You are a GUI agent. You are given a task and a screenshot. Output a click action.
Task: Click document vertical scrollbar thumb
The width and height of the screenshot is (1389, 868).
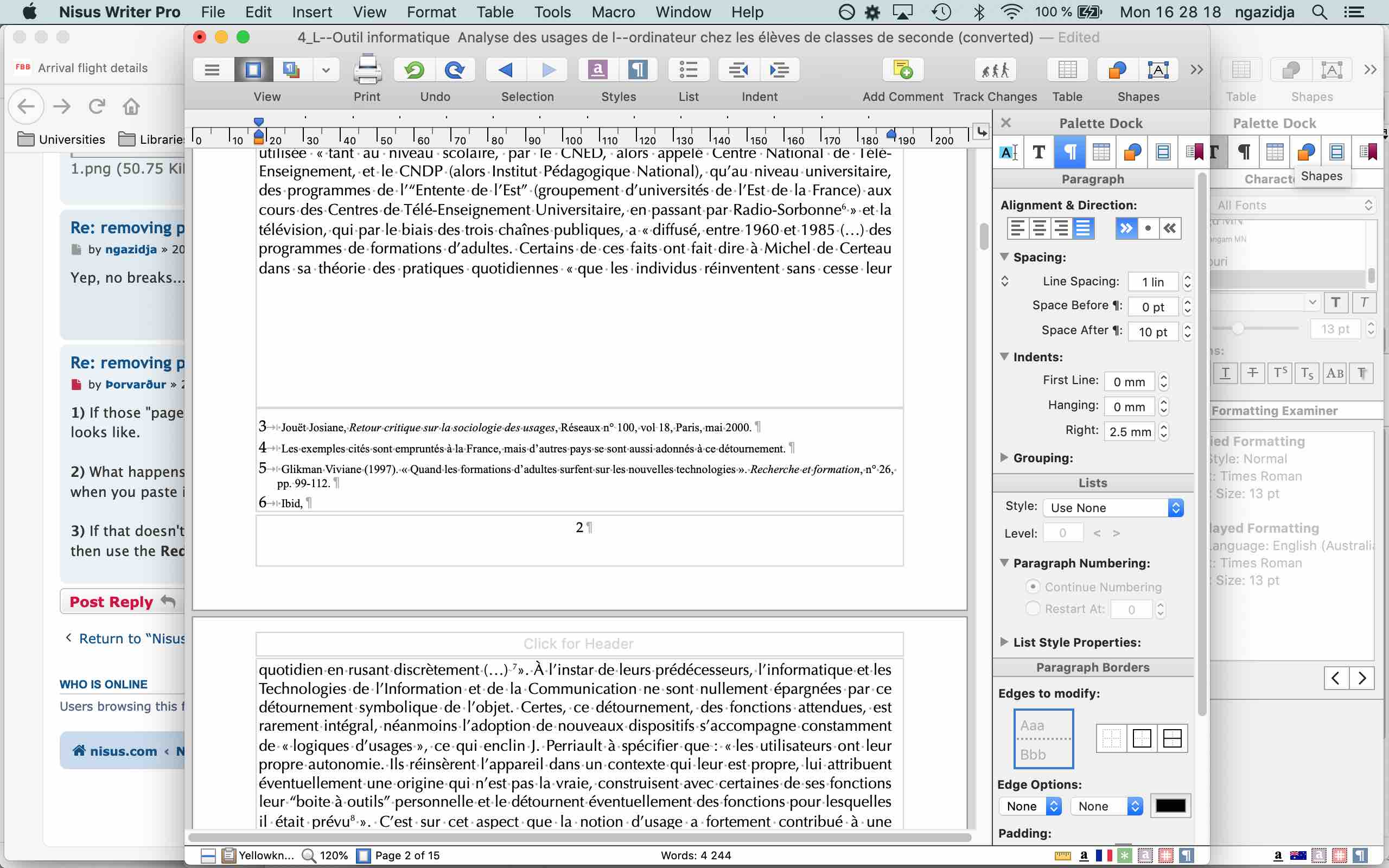click(x=983, y=236)
